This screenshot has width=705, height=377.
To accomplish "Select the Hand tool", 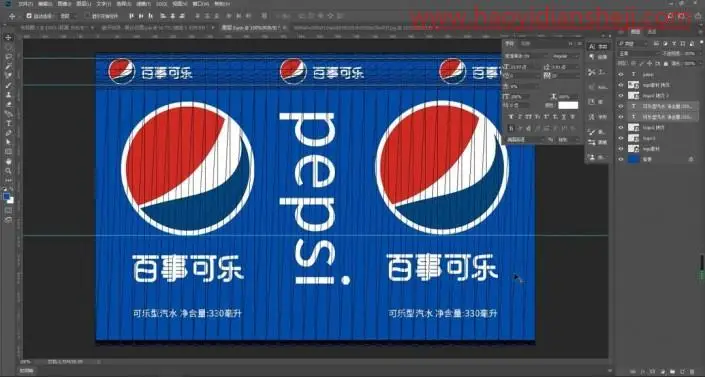I will point(8,161).
